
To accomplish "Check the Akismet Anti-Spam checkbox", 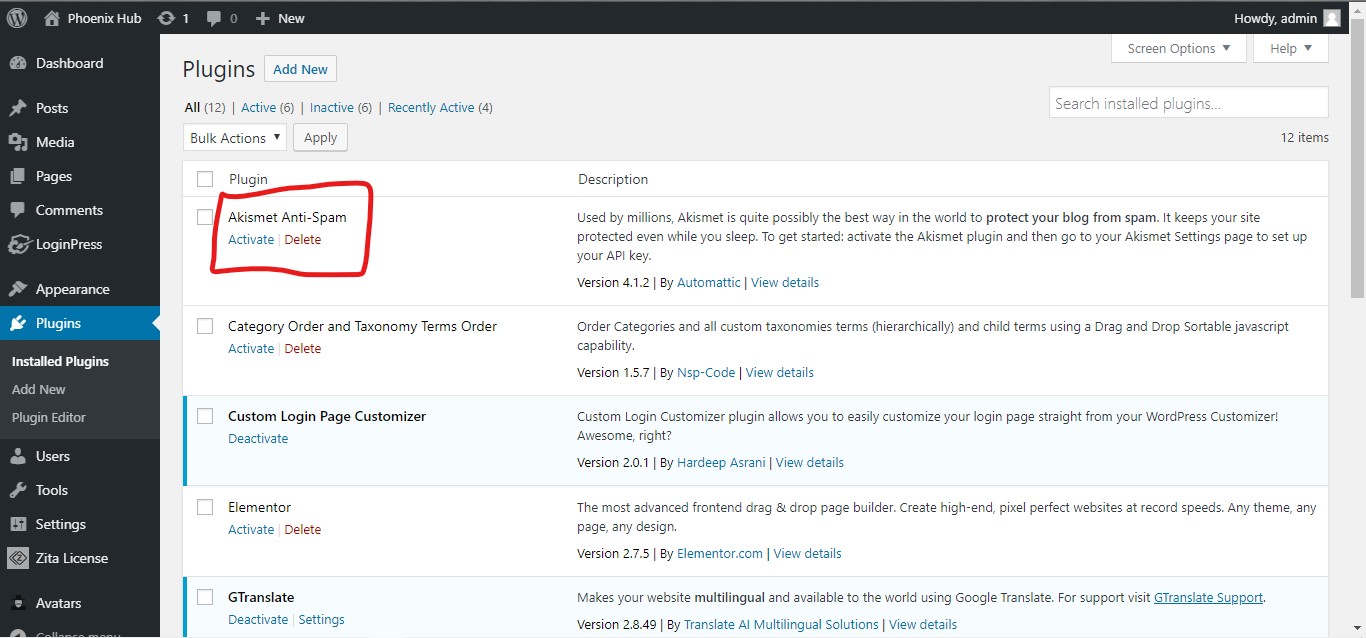I will (x=205, y=217).
